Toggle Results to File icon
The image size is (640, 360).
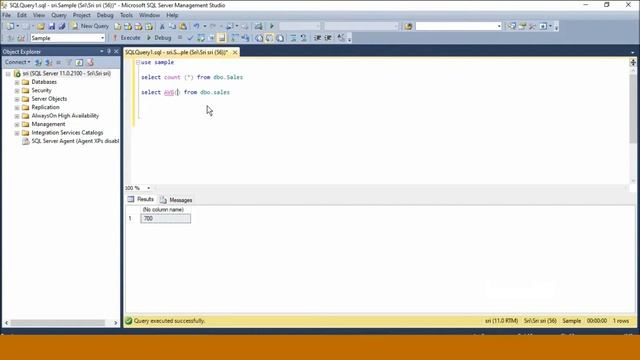[280, 38]
